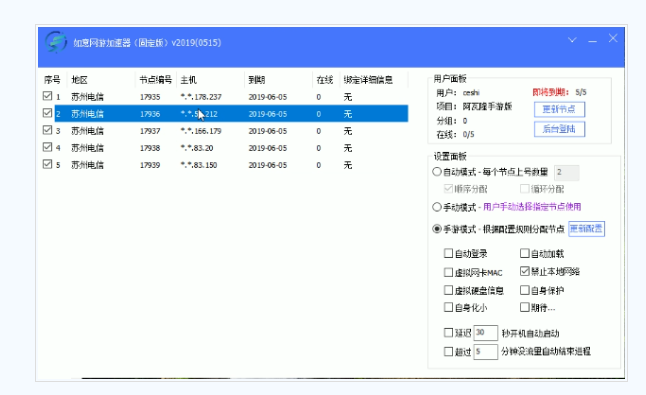646x395 pixels.
Task: Uncheck the checkbox for node row 4
Action: [x=47, y=147]
